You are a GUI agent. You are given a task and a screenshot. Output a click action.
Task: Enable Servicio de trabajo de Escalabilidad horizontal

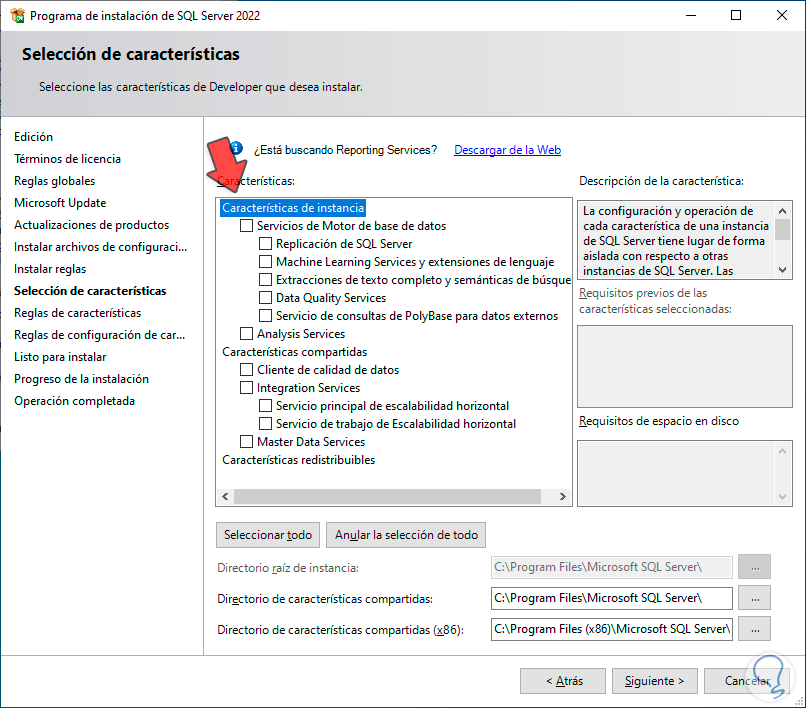coord(265,424)
